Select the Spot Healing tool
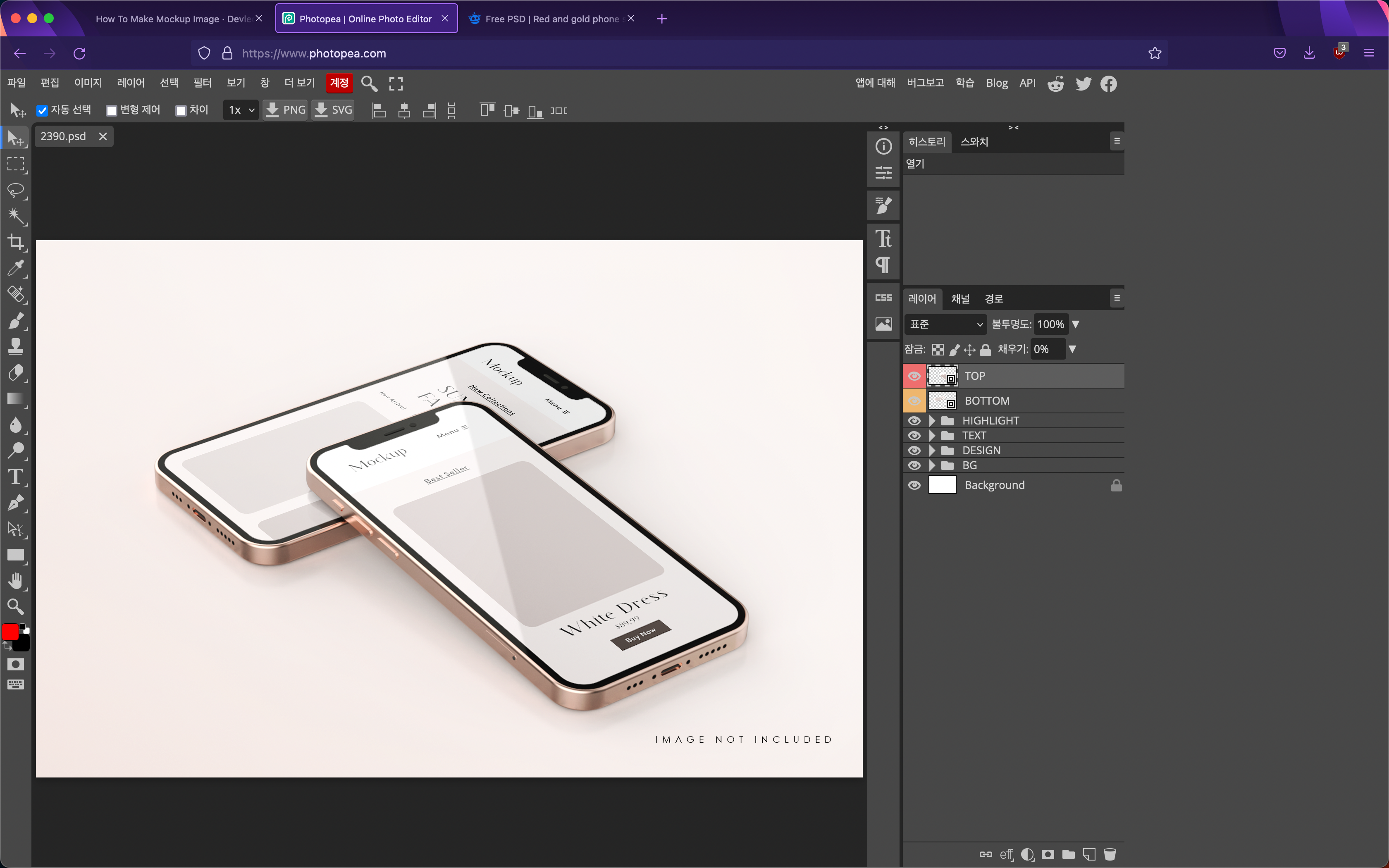1389x868 pixels. click(x=15, y=294)
